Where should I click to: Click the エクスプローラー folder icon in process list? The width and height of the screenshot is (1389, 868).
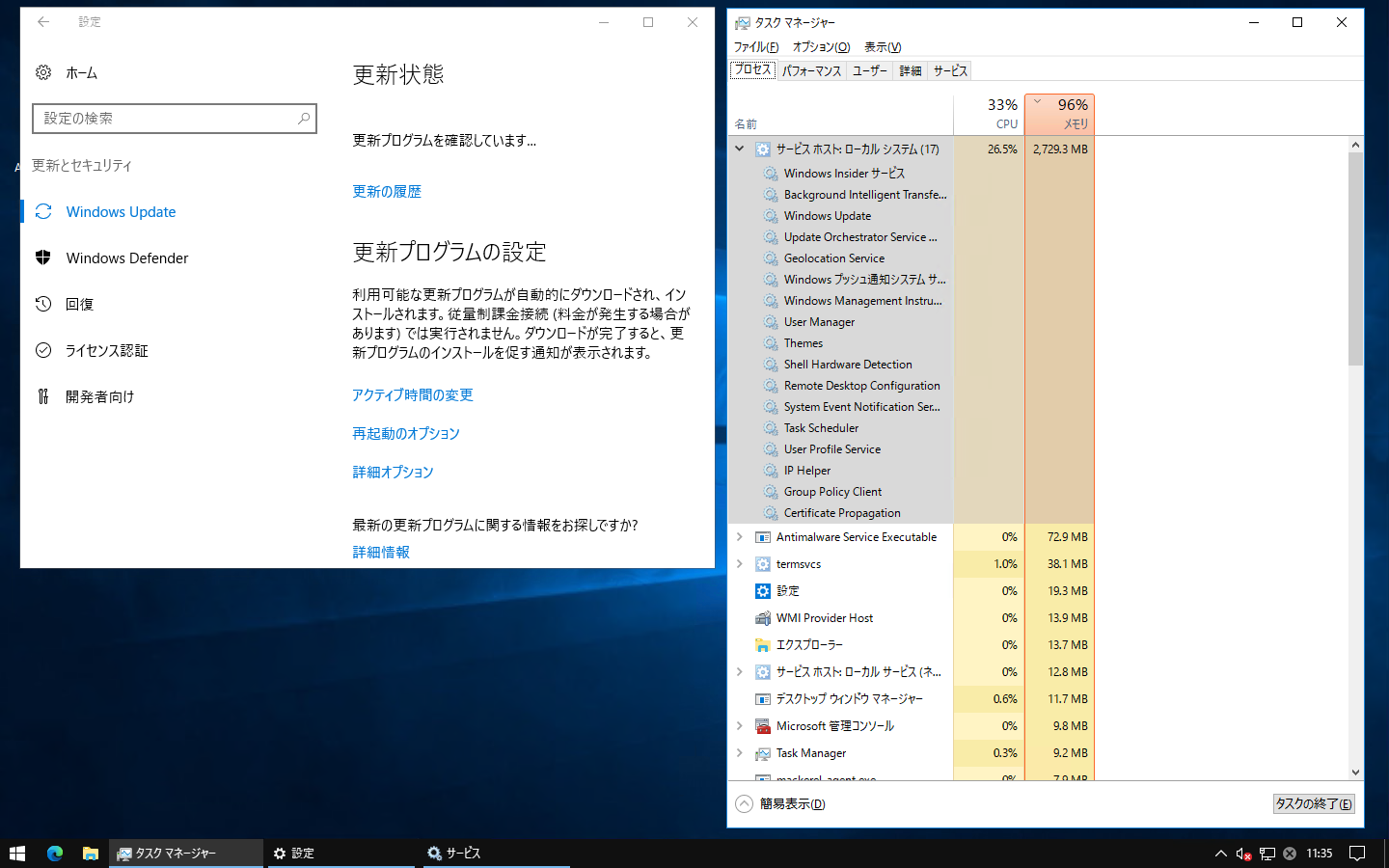coord(763,645)
